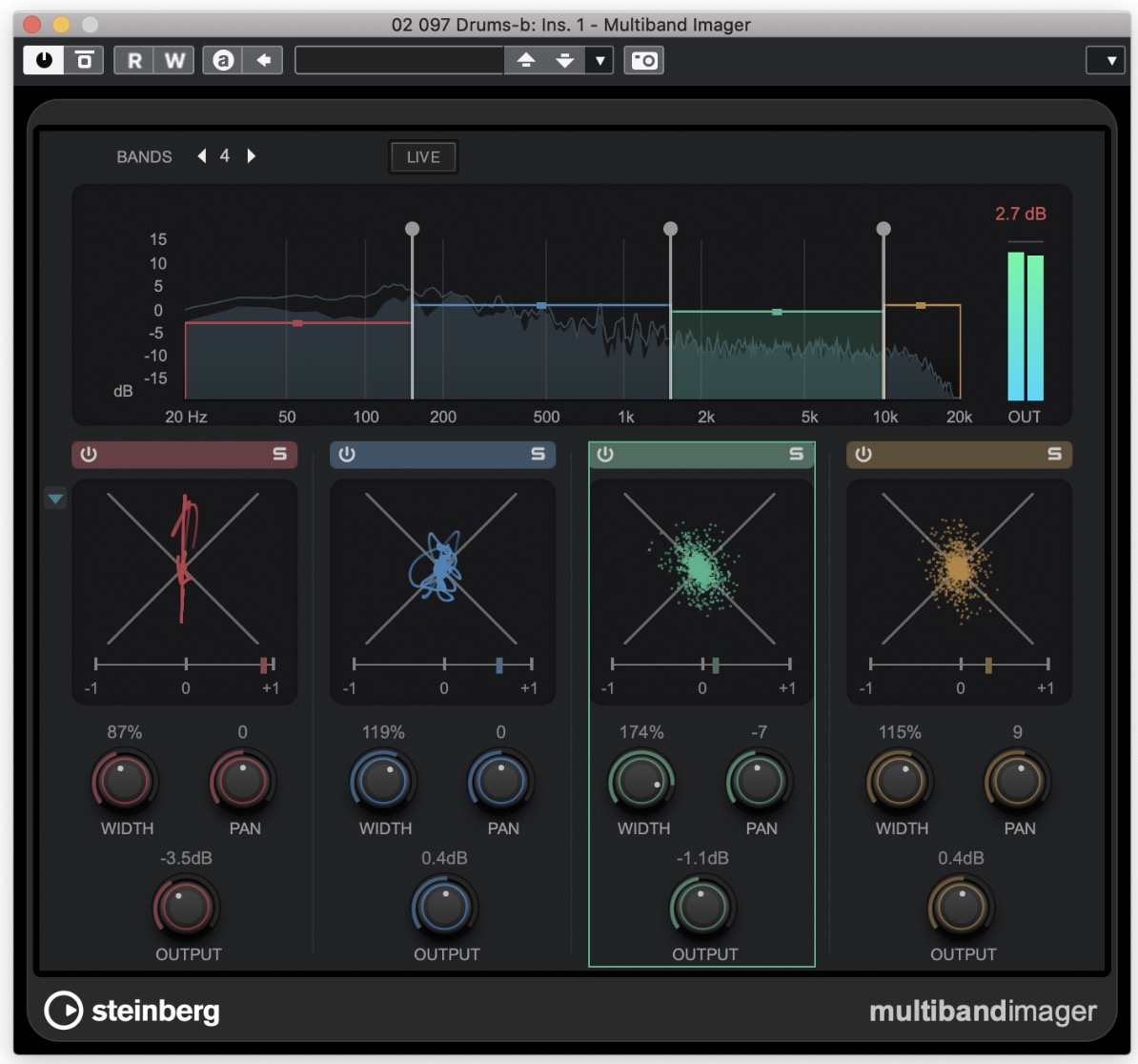Click the green band level handle
The height and width of the screenshot is (1064, 1138).
[777, 312]
